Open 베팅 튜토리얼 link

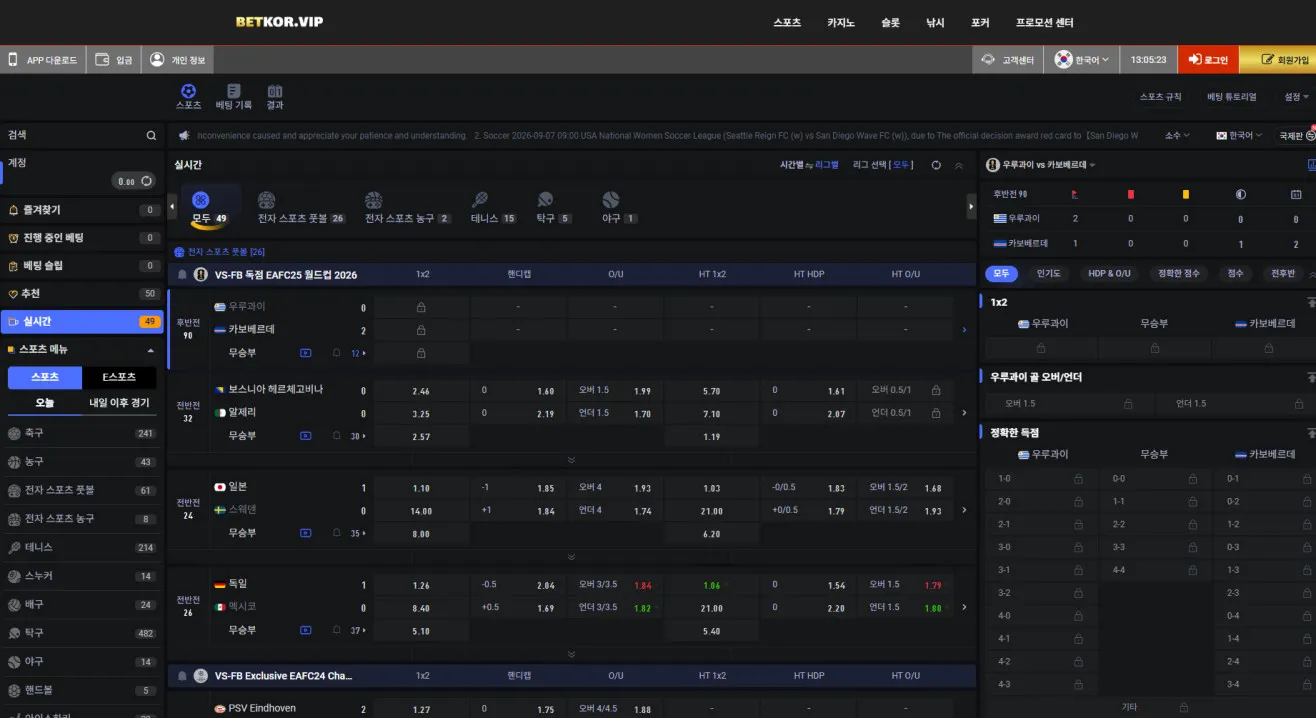1231,97
